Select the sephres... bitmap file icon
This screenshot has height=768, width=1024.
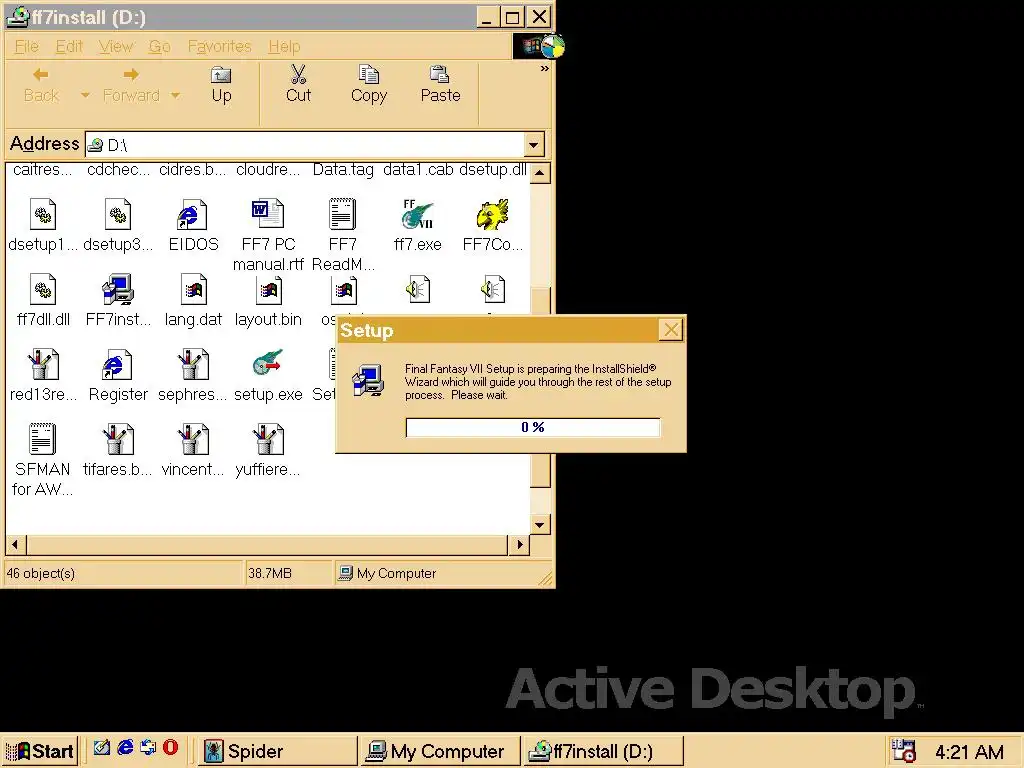pyautogui.click(x=193, y=364)
